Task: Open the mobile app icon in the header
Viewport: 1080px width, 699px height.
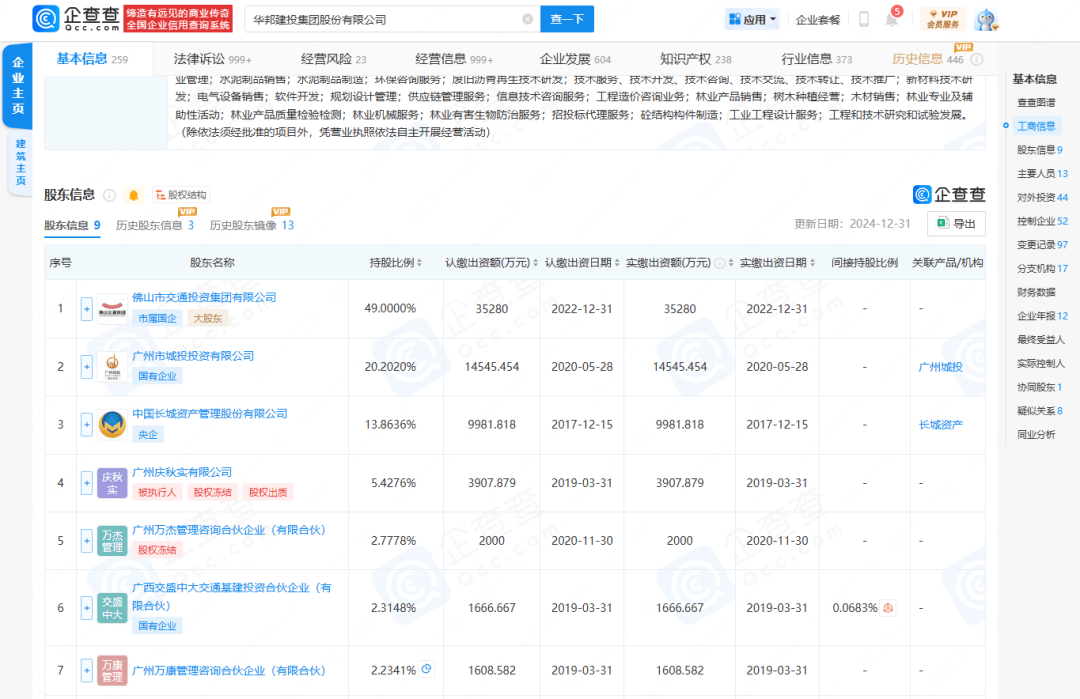Action: [x=864, y=19]
